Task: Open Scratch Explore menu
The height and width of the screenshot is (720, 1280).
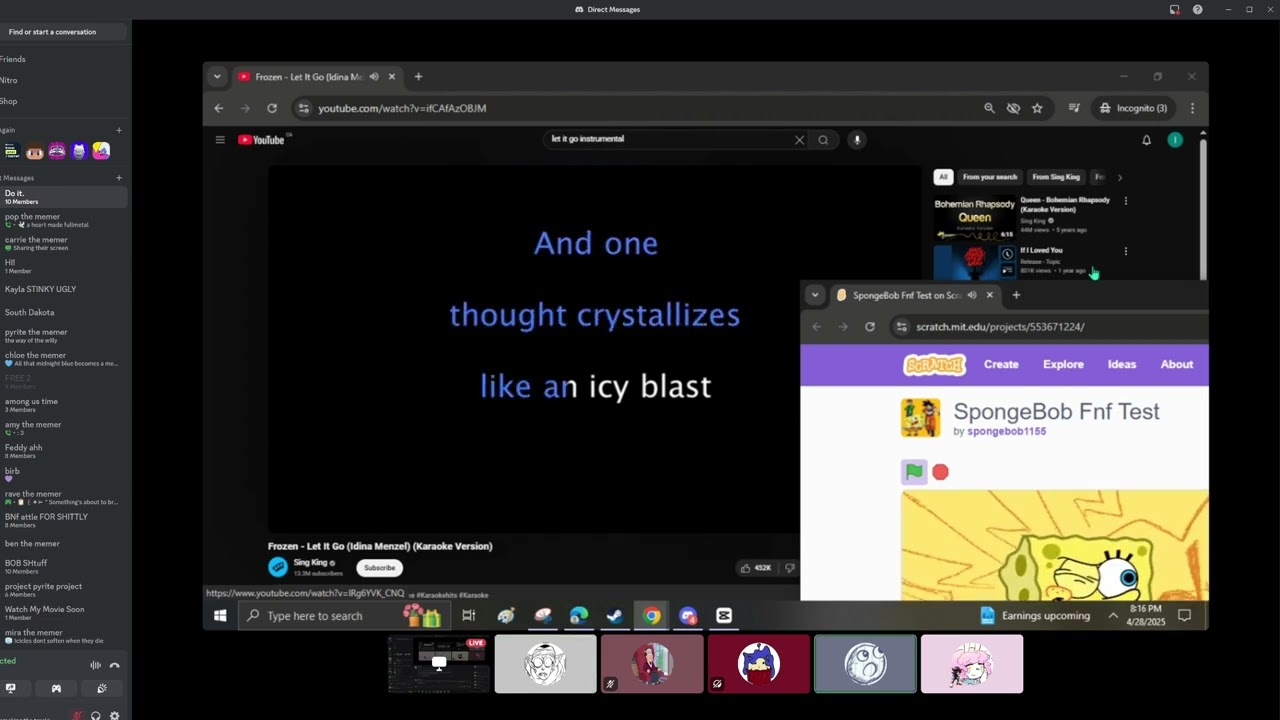Action: (x=1063, y=364)
